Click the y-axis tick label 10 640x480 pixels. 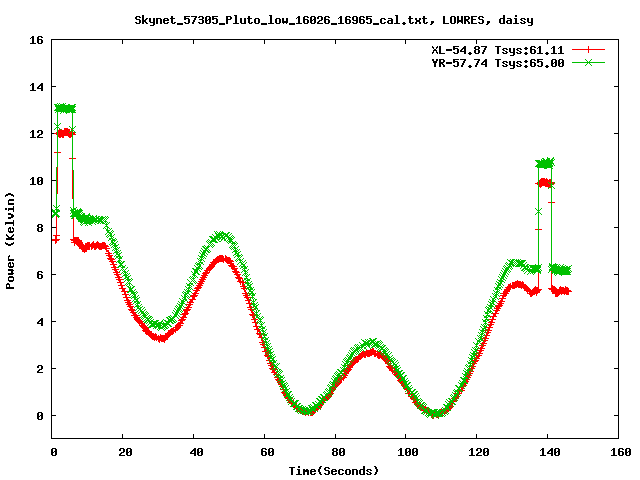coord(36,181)
